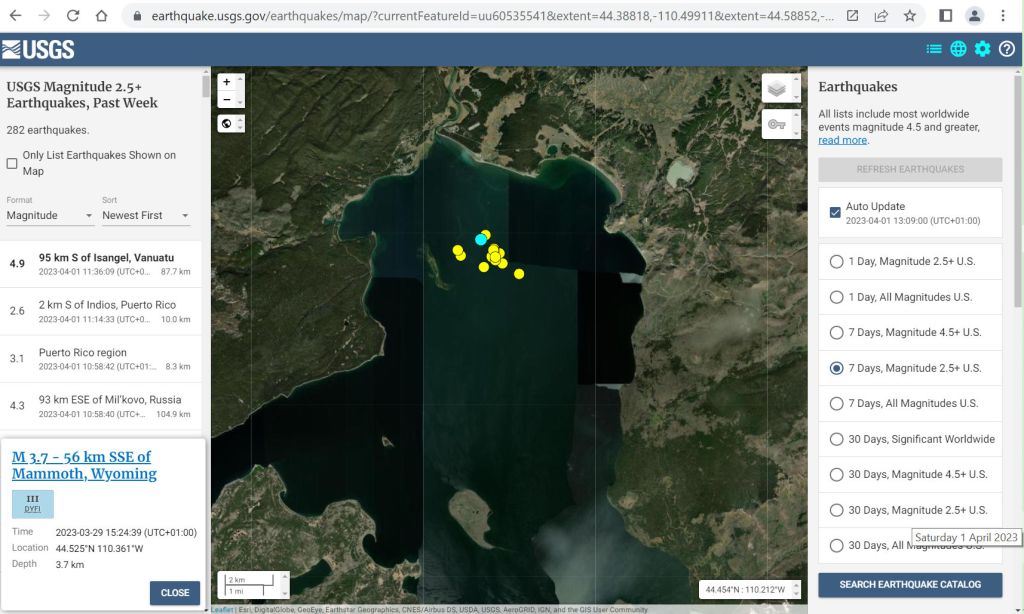
Task: Show the map legend key
Action: coord(777,124)
